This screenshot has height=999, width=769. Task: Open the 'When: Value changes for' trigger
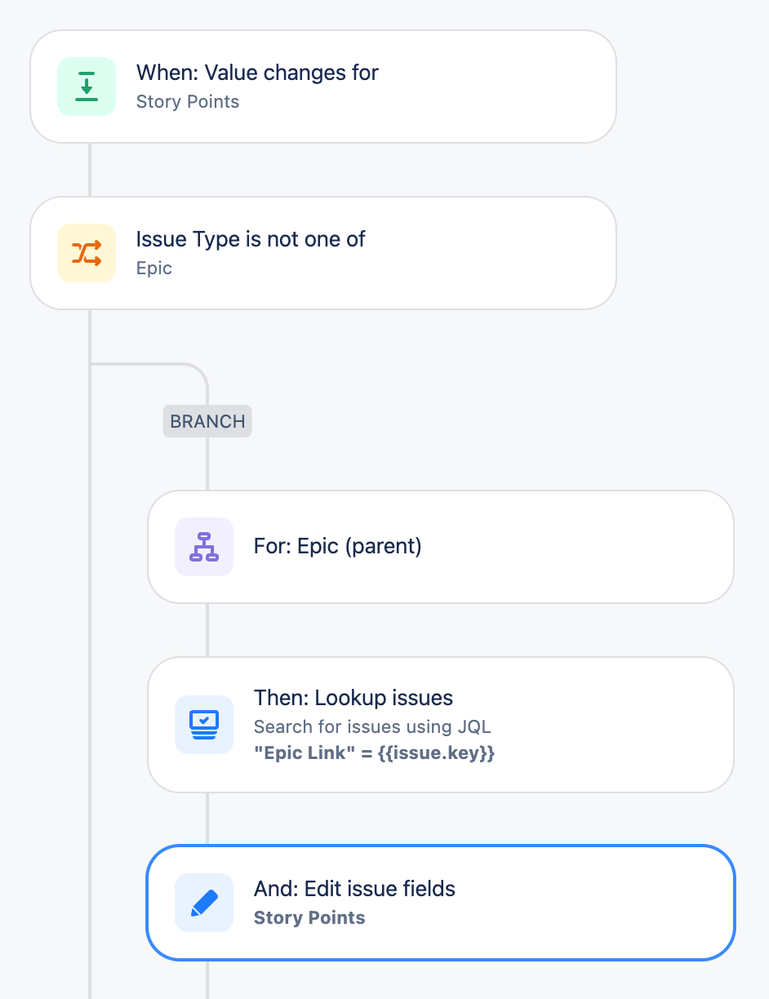pos(257,72)
